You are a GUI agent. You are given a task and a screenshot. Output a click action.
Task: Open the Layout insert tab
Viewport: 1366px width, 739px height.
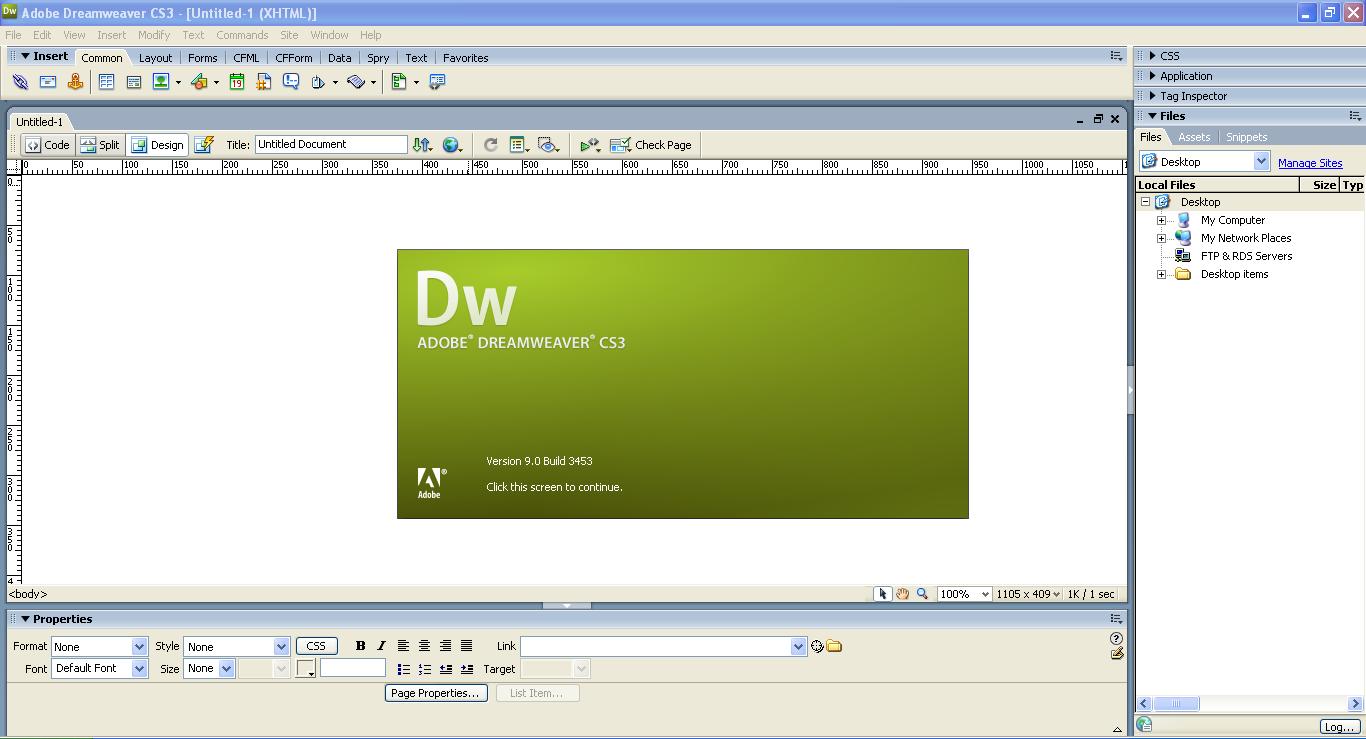pos(155,58)
